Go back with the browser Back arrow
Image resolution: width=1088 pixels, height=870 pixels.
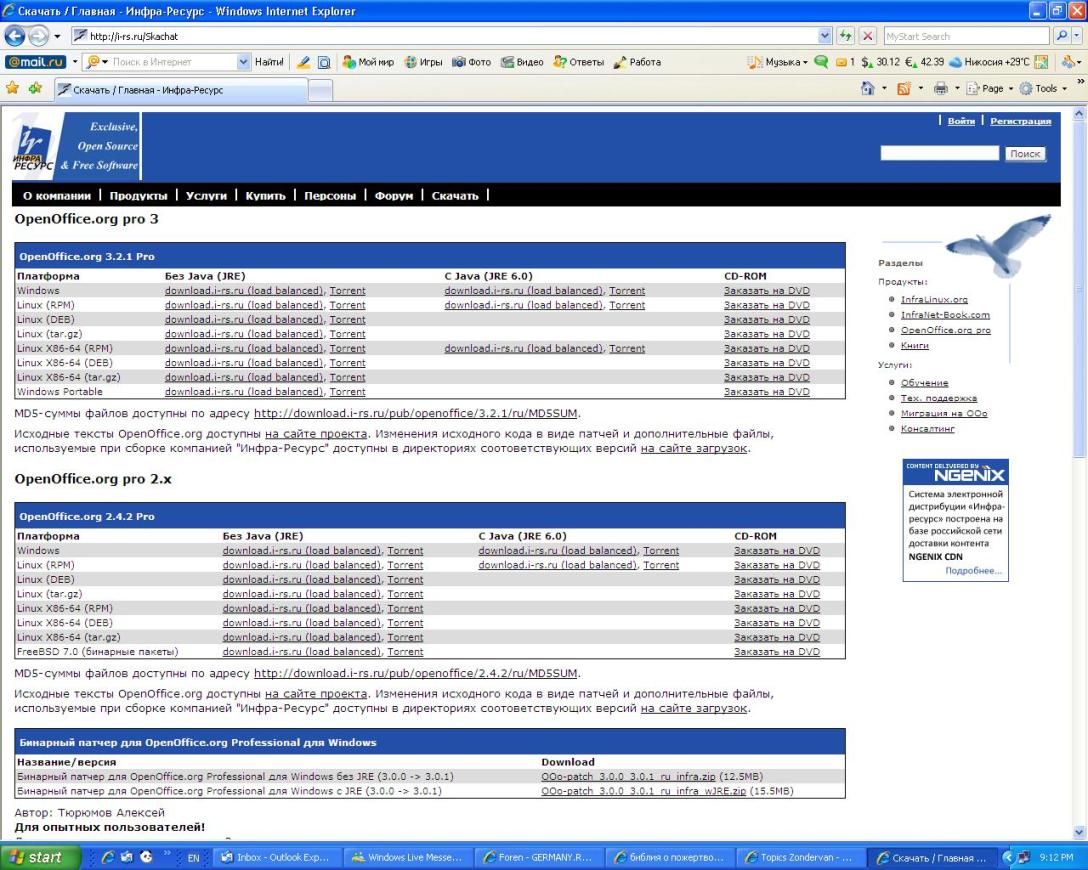point(15,35)
